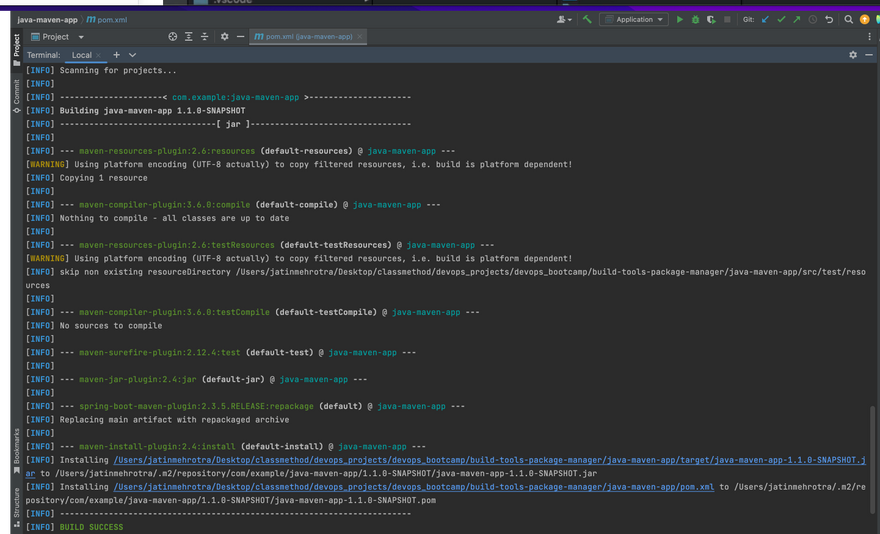Viewport: 880px width, 534px height.
Task: Click Git update project arrow
Action: pos(766,19)
